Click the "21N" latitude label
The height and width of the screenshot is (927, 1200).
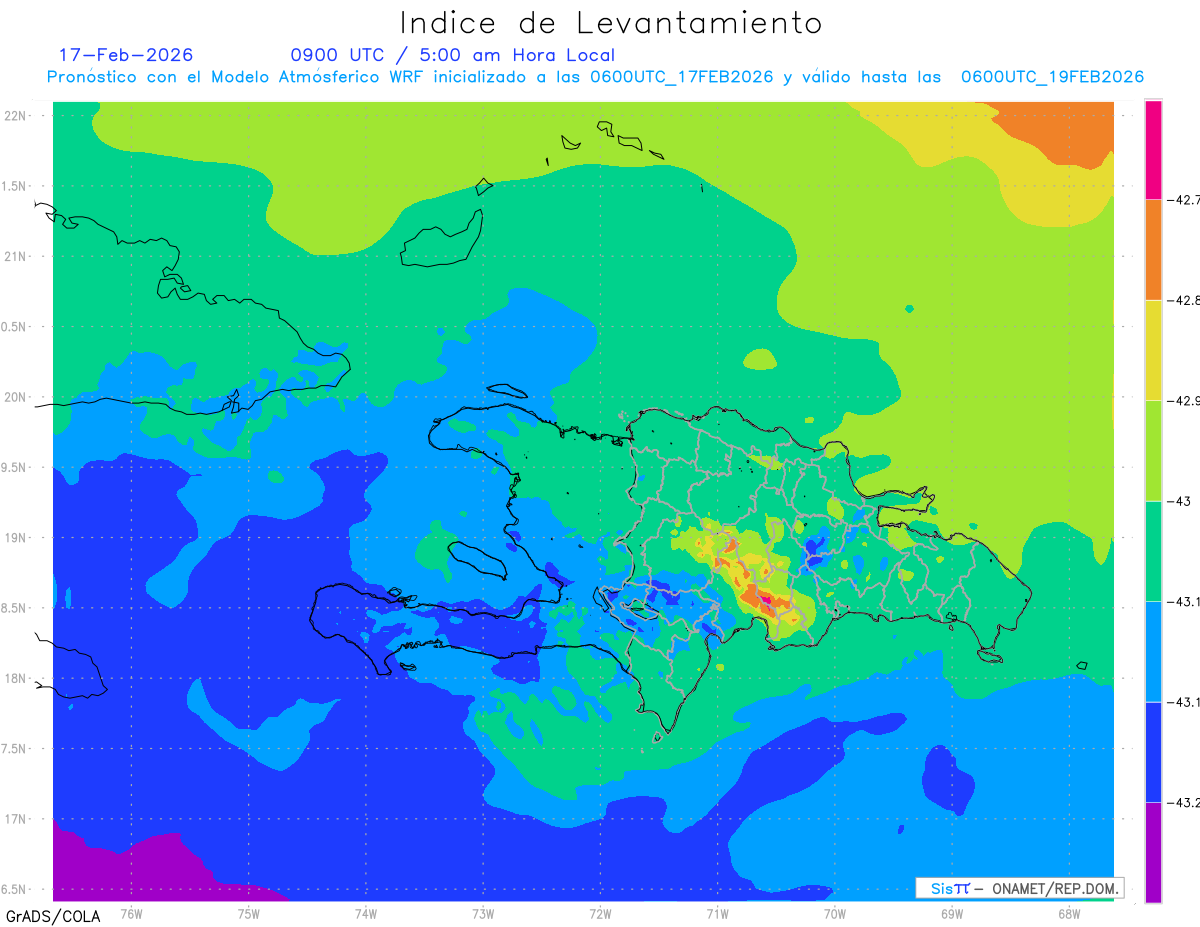tap(16, 256)
